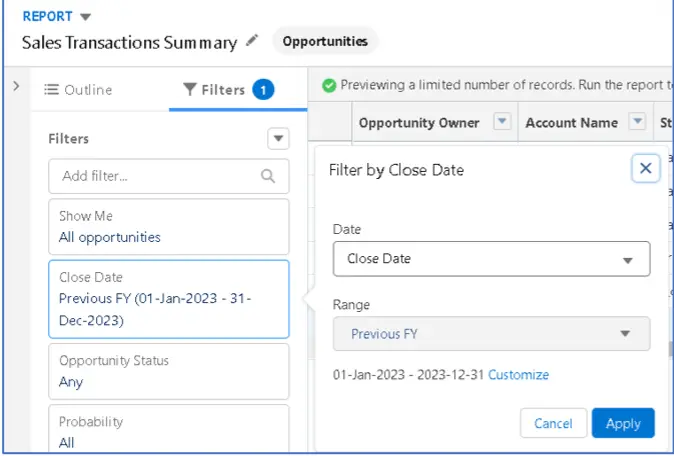Open the Close Date field dropdown

tap(491, 259)
